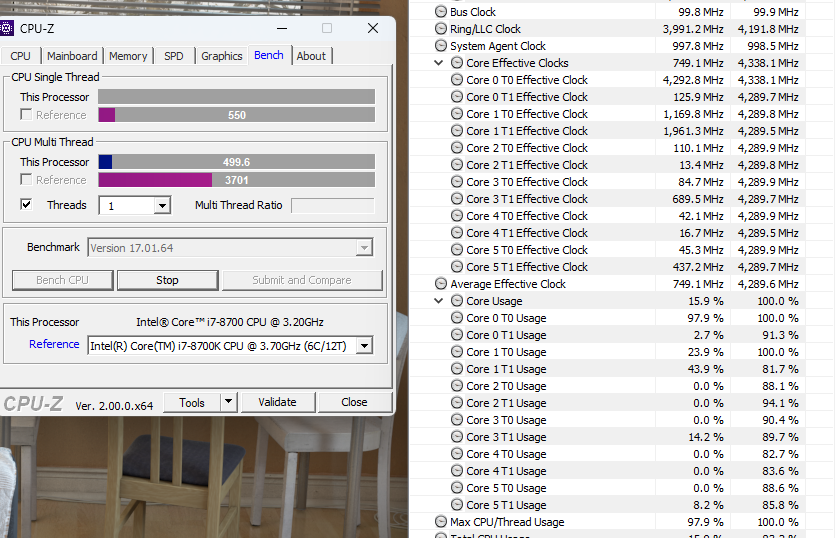Click the Core 0 T1 Effective Clock icon
The image size is (835, 538).
tap(456, 96)
